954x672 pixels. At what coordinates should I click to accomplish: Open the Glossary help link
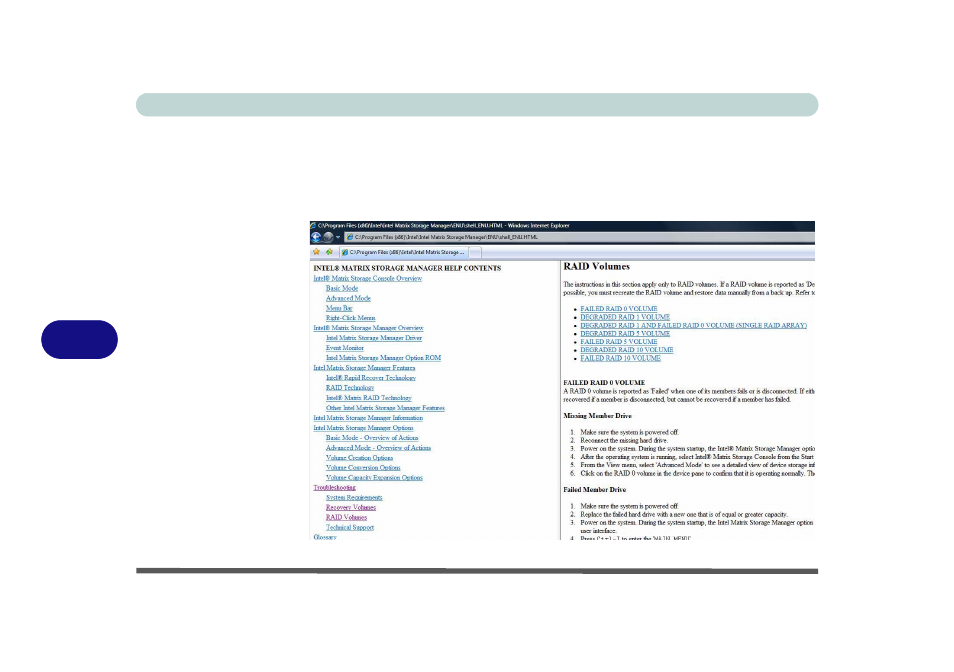(325, 537)
